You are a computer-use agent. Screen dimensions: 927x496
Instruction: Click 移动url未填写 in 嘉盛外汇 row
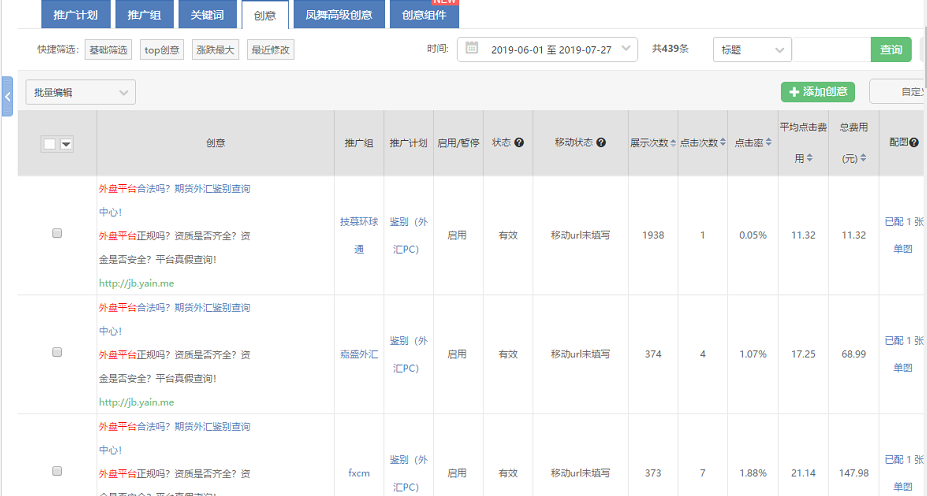580,354
